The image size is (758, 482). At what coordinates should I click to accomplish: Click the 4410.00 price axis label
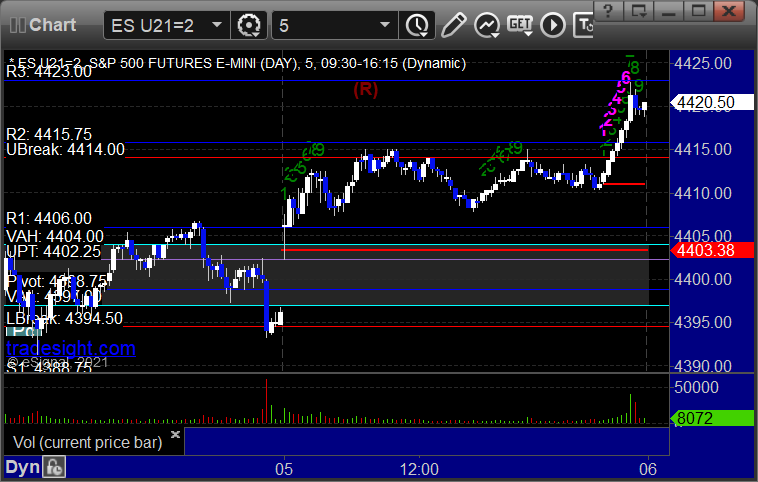(703, 193)
